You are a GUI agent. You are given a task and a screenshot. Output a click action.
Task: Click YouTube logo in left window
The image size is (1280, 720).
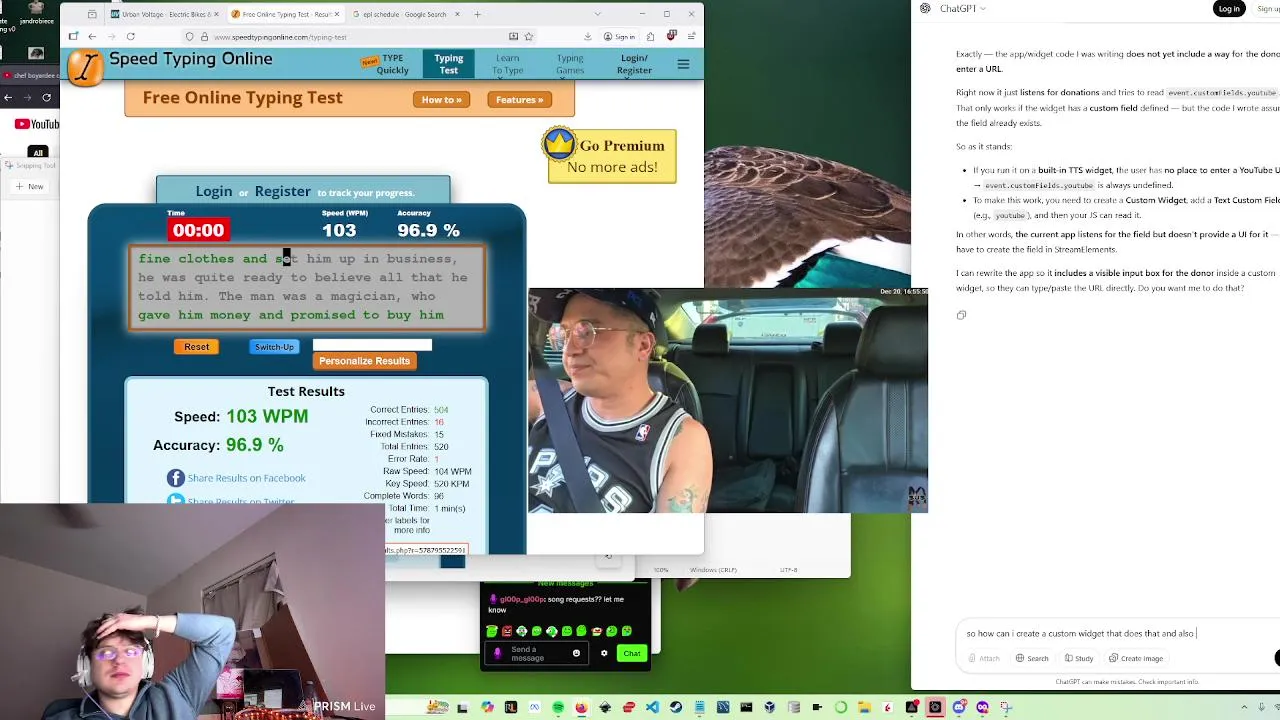37,124
